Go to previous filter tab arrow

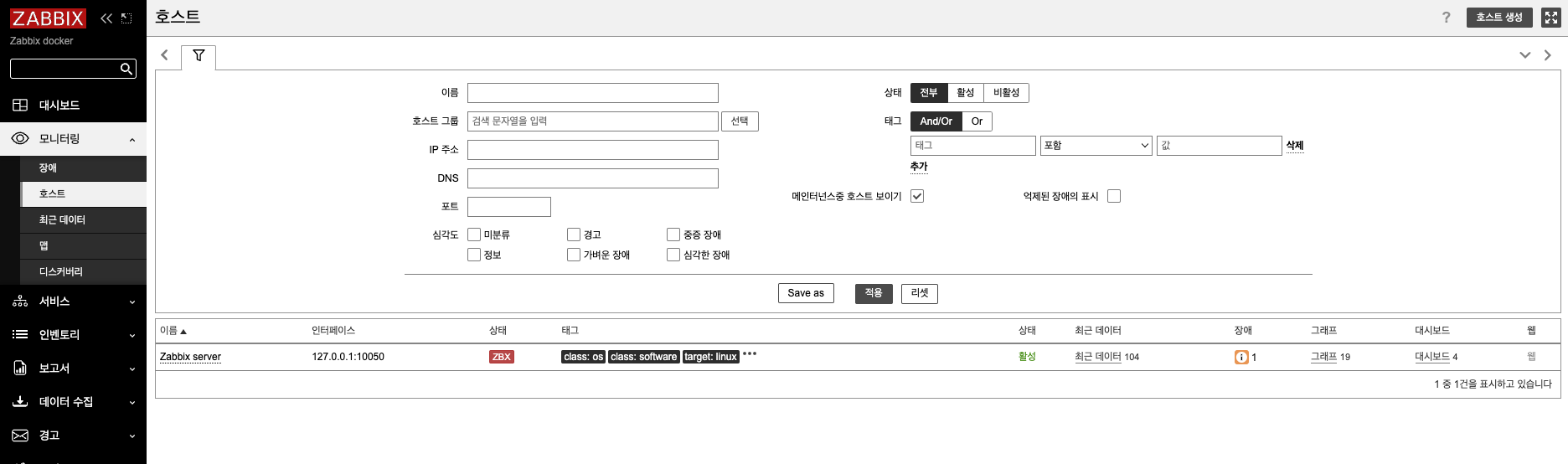pyautogui.click(x=164, y=55)
